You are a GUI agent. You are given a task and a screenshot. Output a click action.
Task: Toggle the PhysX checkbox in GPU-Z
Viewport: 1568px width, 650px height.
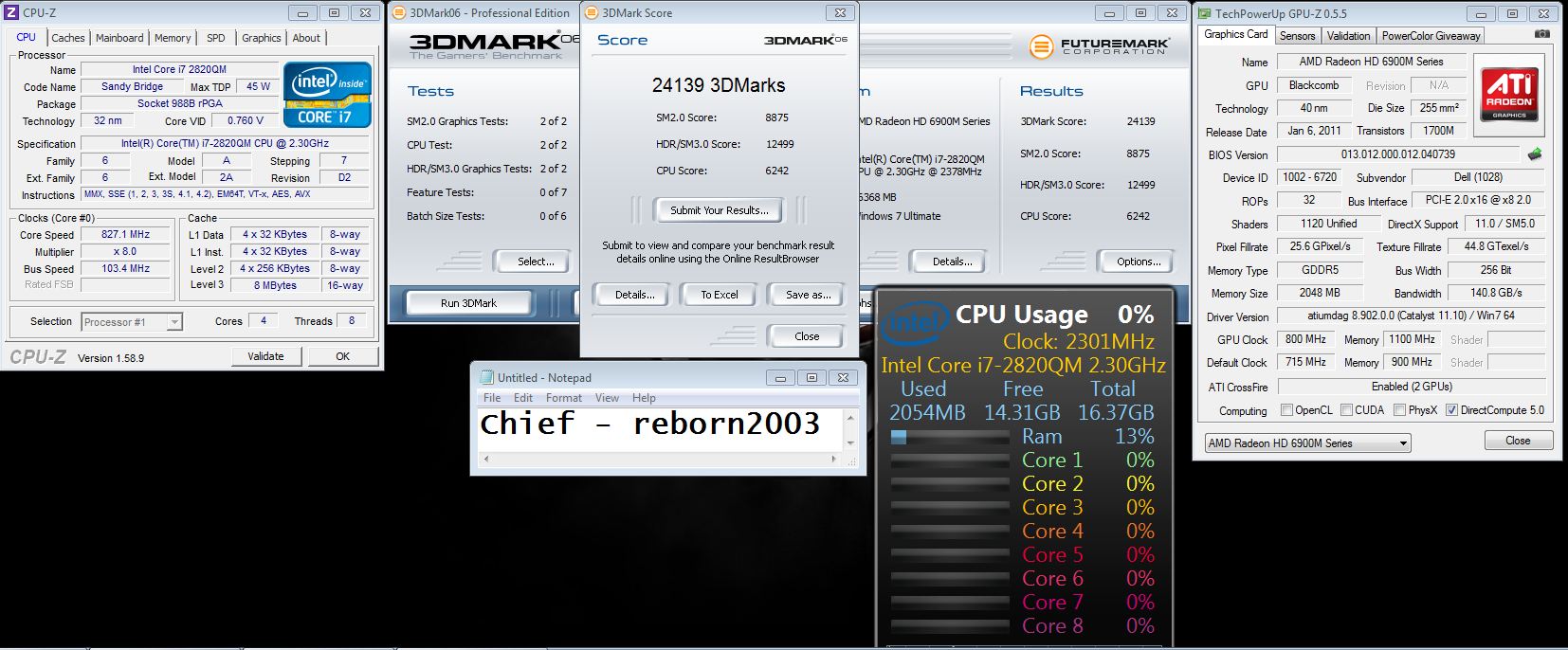pyautogui.click(x=1399, y=410)
